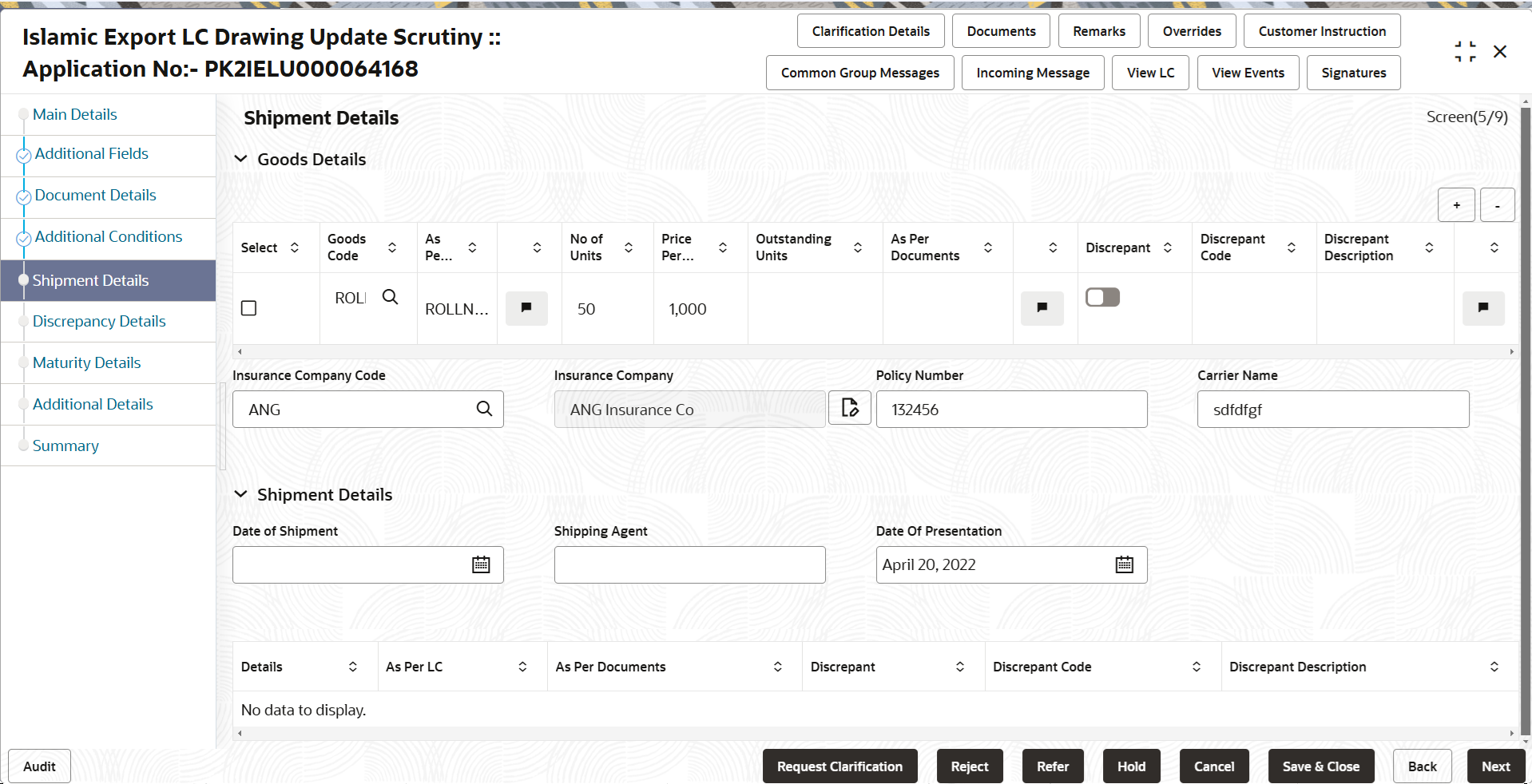Sort shipment table Discrepant Code column

tap(1197, 667)
